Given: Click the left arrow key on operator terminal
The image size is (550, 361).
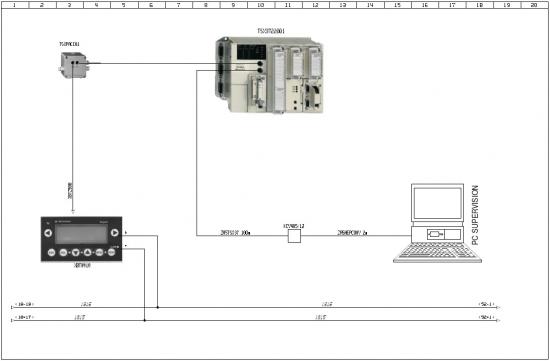Looking at the screenshot, I should pyautogui.click(x=48, y=233).
